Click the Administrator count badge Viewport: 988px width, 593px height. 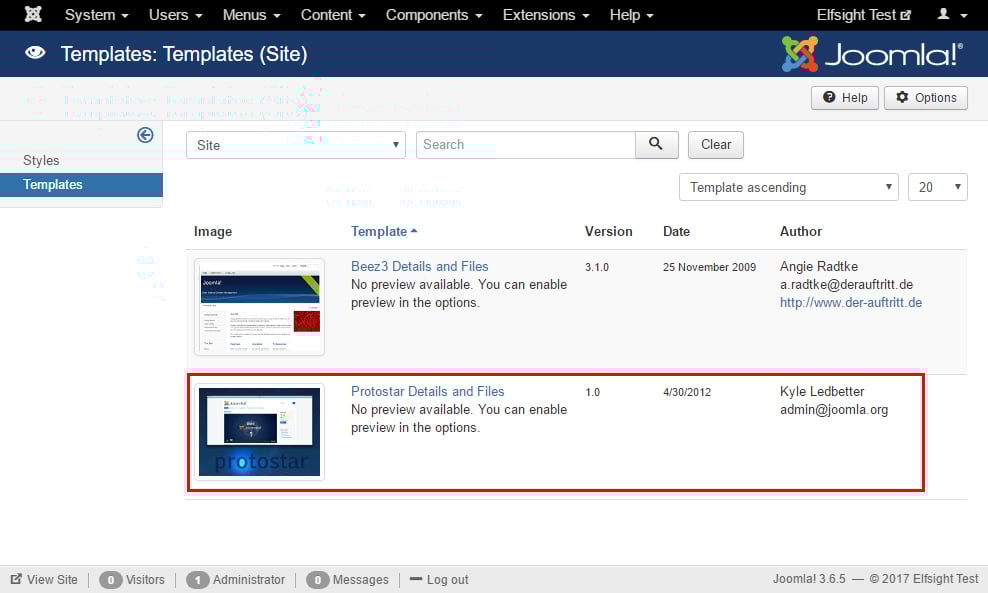pyautogui.click(x=198, y=580)
